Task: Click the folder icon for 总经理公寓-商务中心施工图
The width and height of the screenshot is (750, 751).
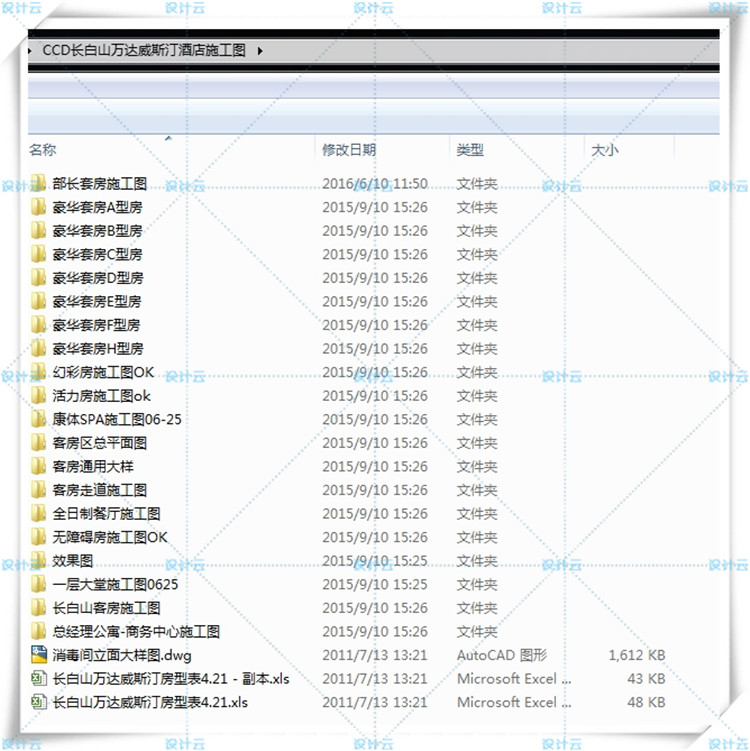Action: tap(38, 631)
